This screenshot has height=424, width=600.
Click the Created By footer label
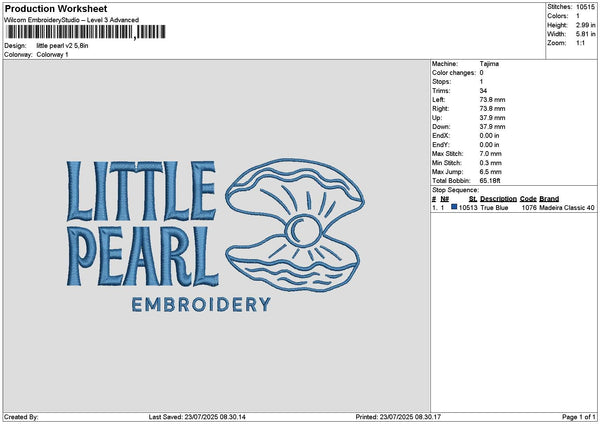coord(21,417)
